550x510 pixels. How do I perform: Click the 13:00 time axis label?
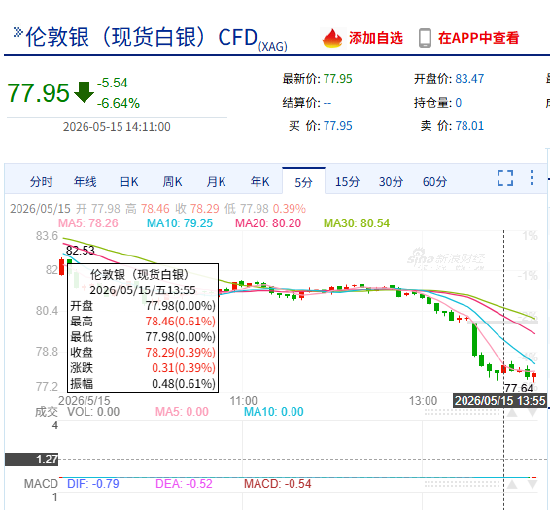[x=423, y=401]
